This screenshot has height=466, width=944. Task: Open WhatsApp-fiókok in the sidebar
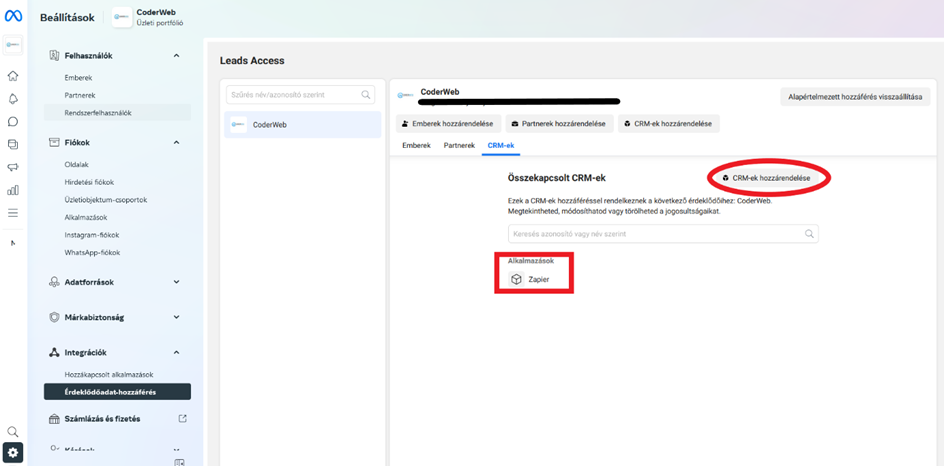click(92, 252)
